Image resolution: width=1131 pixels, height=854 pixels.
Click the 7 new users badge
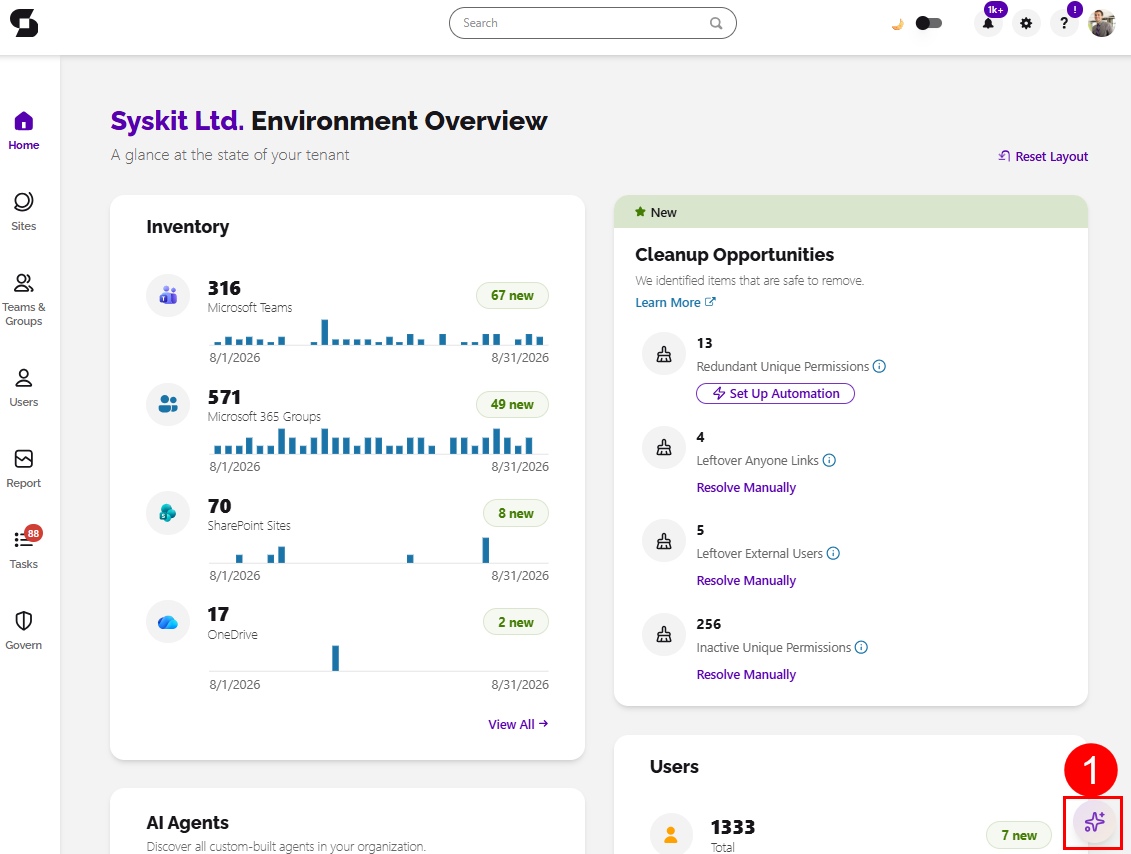tap(1018, 835)
